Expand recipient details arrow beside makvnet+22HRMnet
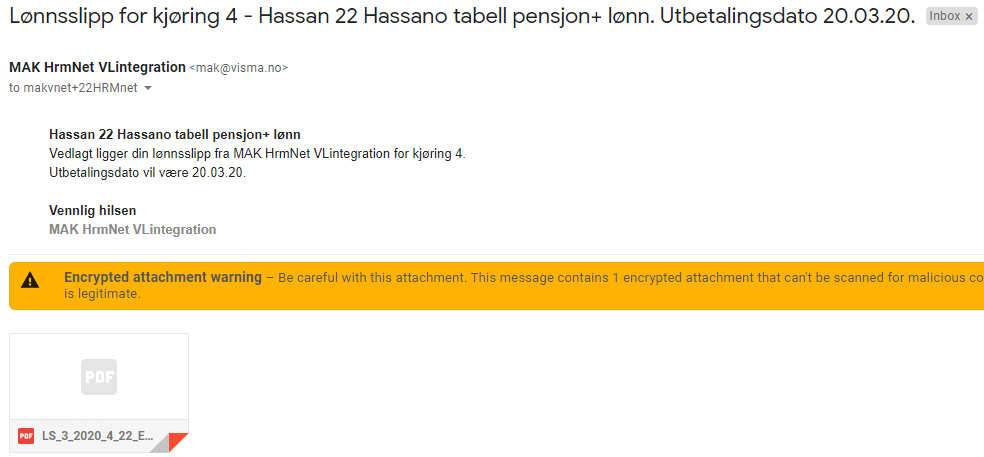984x457 pixels. coord(148,89)
